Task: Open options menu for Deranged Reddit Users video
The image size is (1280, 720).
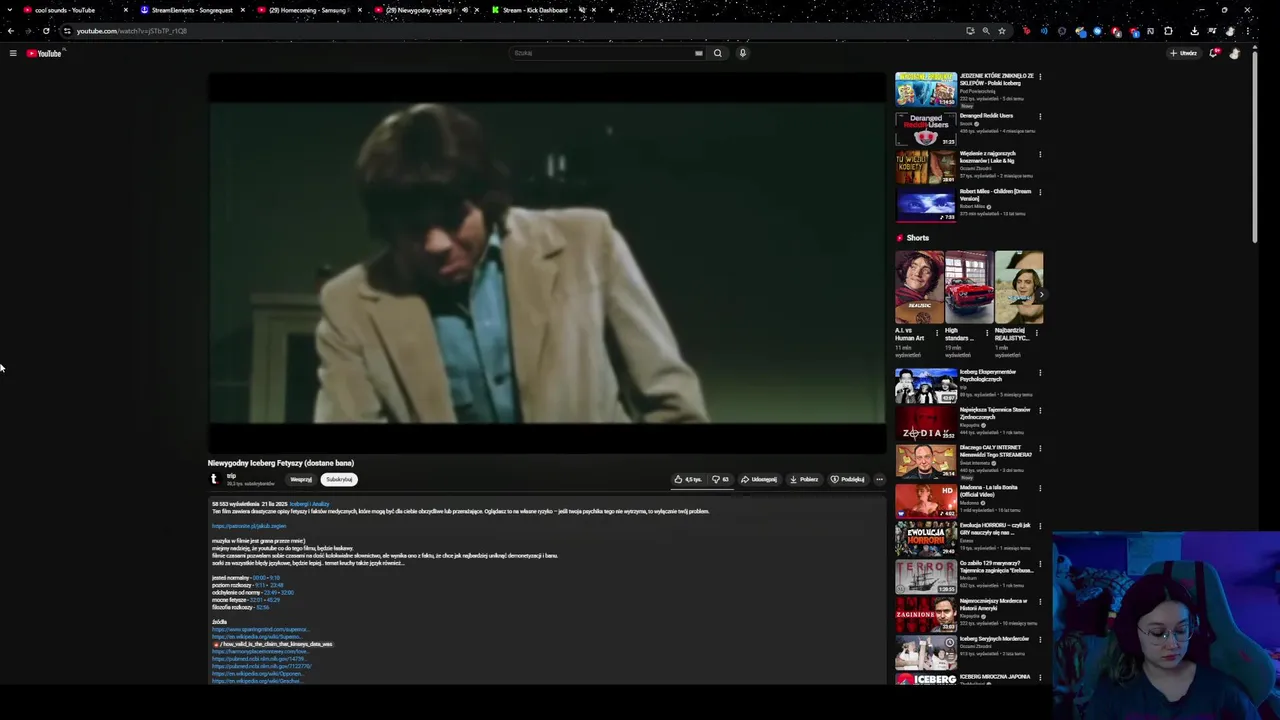Action: coord(1040,116)
